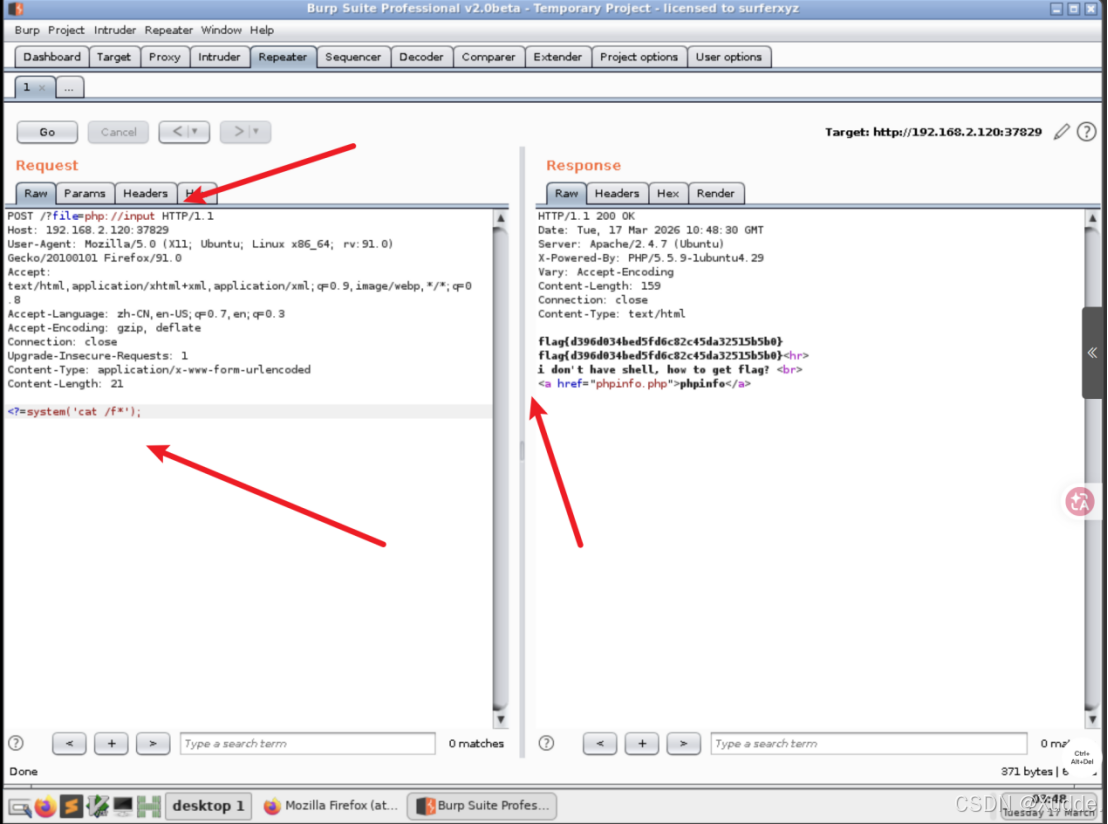Switch to the Extender tab
This screenshot has height=824, width=1108.
558,57
